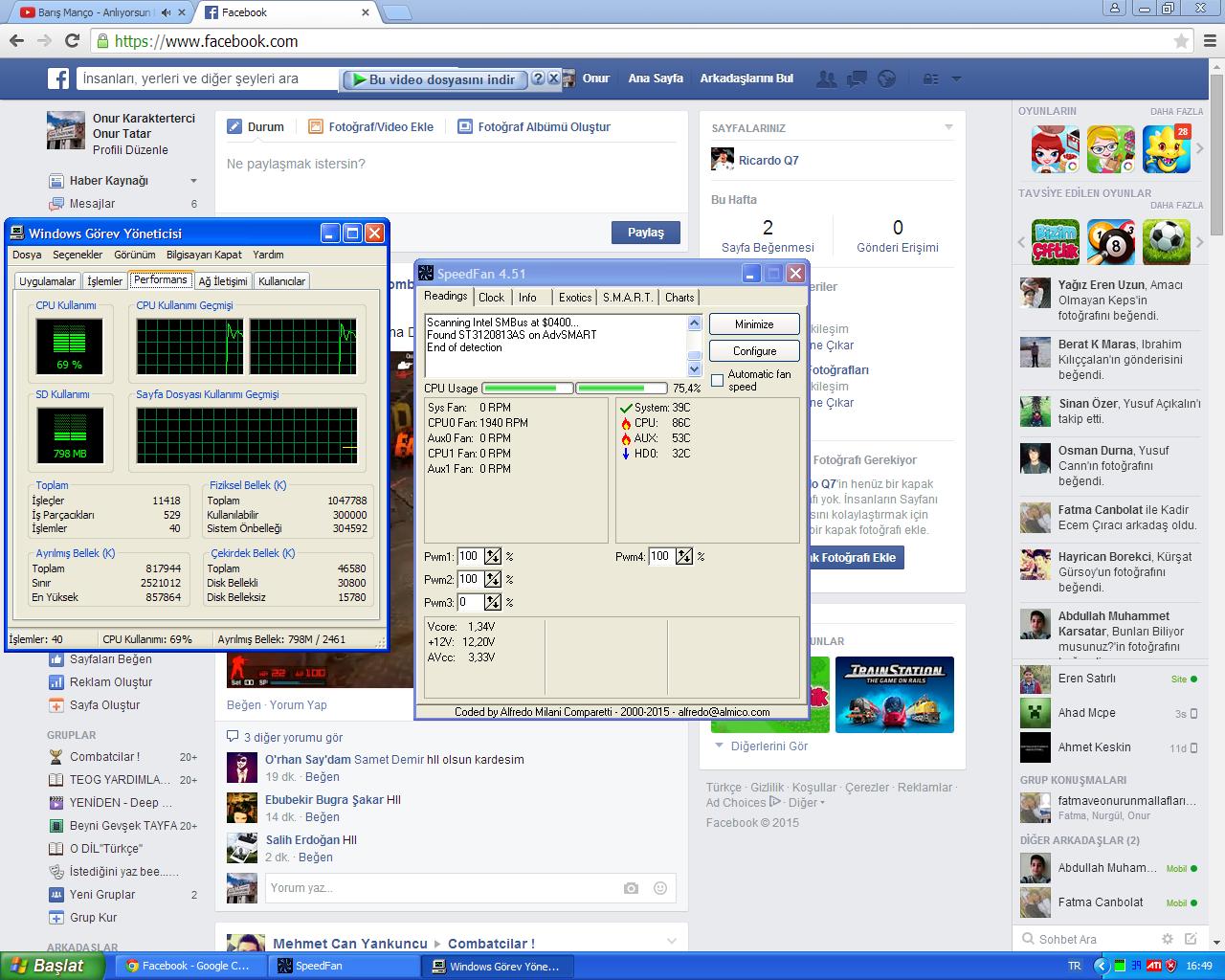Click 'Bu video dosyasını indir' button

434,79
